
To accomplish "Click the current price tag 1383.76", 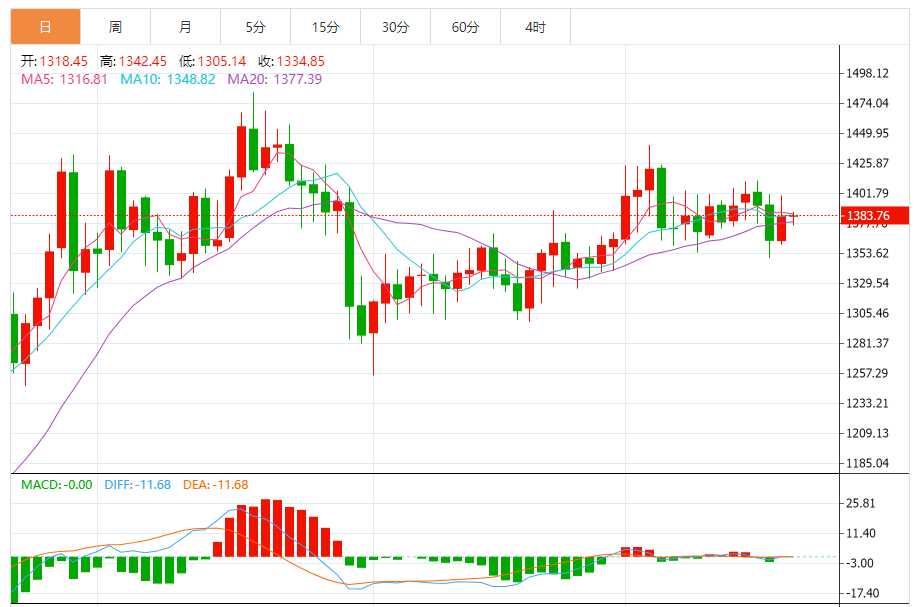I will click(x=875, y=216).
